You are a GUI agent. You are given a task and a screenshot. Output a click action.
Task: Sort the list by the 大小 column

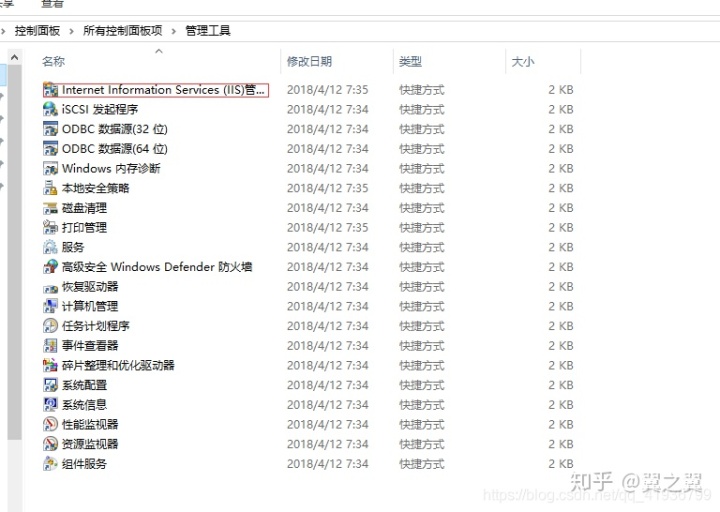523,61
